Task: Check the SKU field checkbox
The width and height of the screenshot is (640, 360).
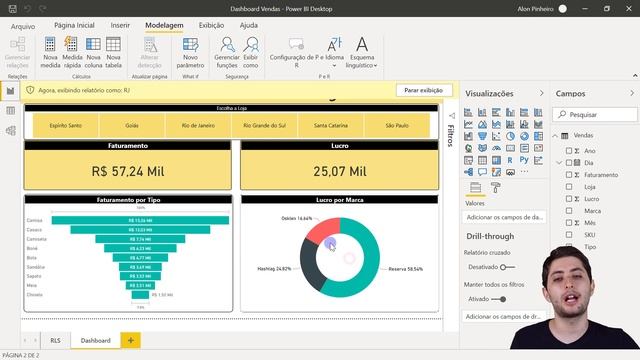Action: pos(569,235)
